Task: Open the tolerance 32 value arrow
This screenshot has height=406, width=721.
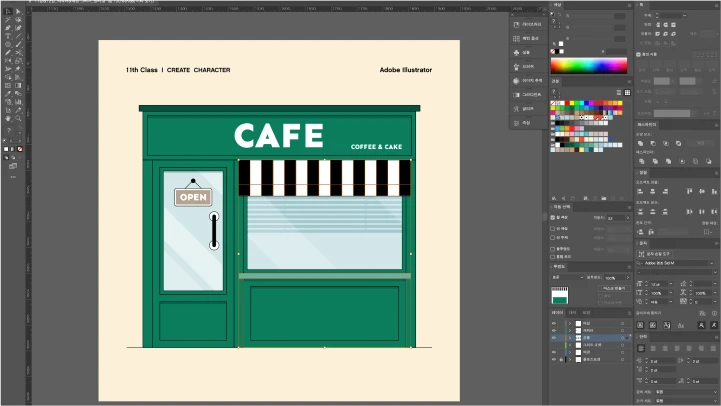Action: point(628,217)
